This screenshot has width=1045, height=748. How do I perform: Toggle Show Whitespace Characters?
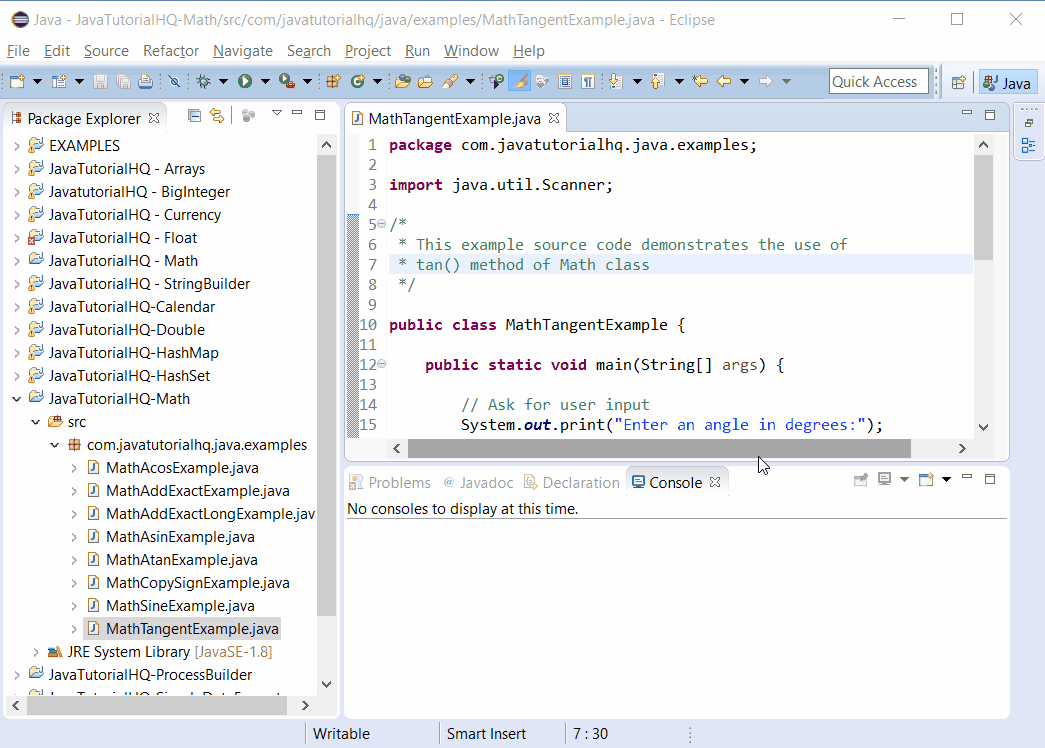coord(587,81)
